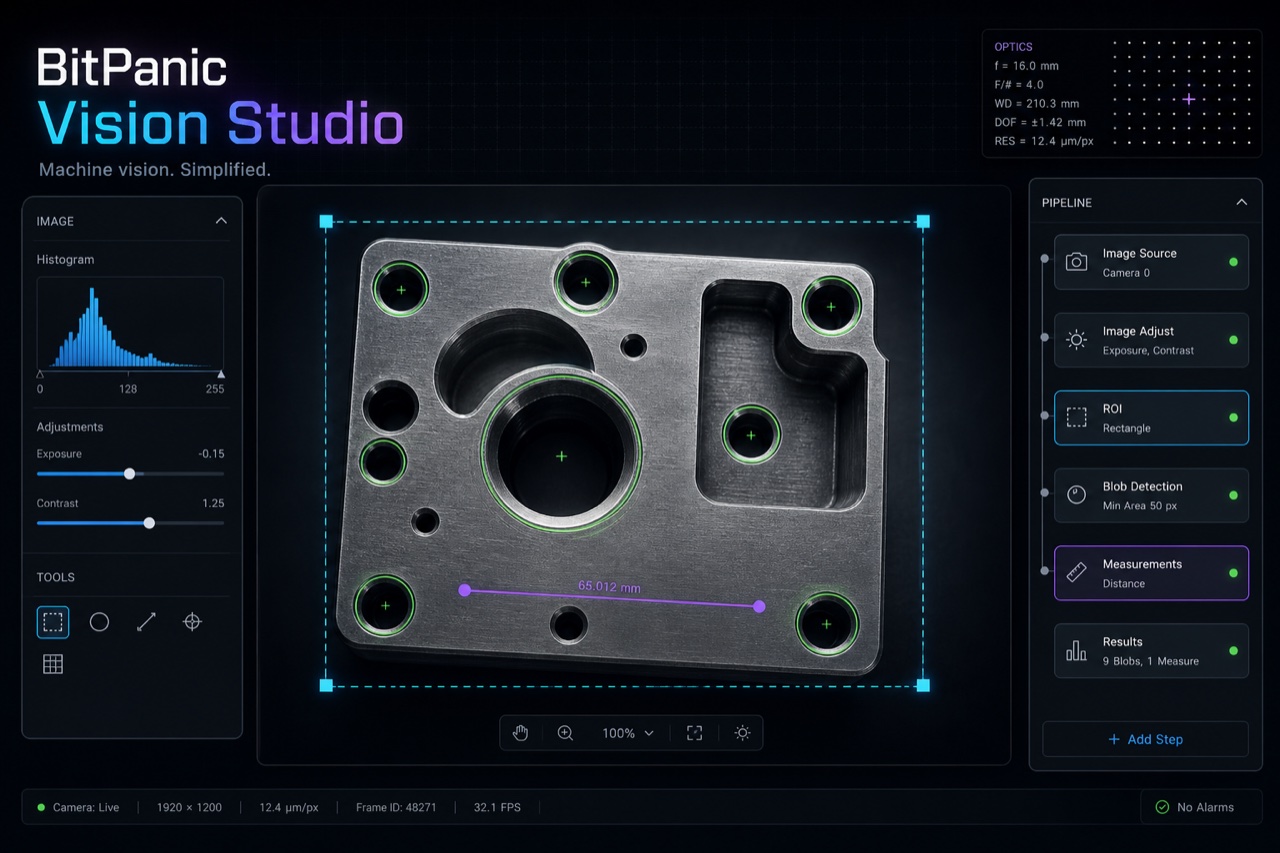Screen dimensions: 1280x853
Task: Click the Camera Live green status dot
Action: [x=41, y=807]
